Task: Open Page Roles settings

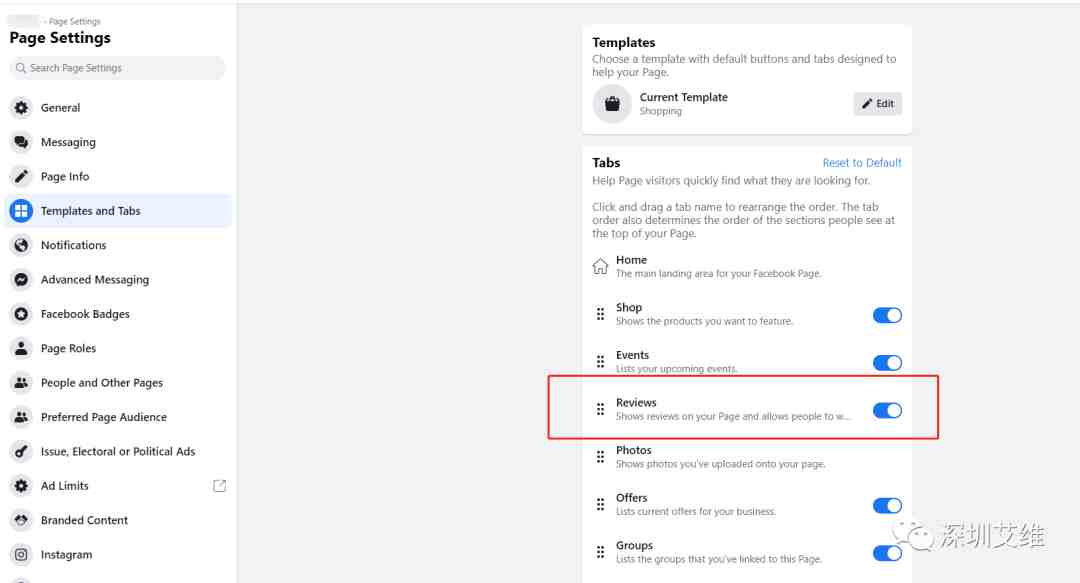Action: click(118, 349)
